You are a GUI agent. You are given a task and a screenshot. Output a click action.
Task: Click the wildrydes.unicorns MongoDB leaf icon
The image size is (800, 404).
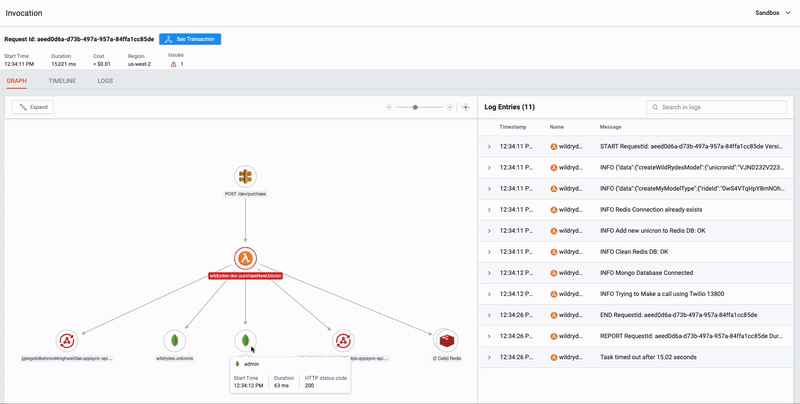(x=174, y=340)
